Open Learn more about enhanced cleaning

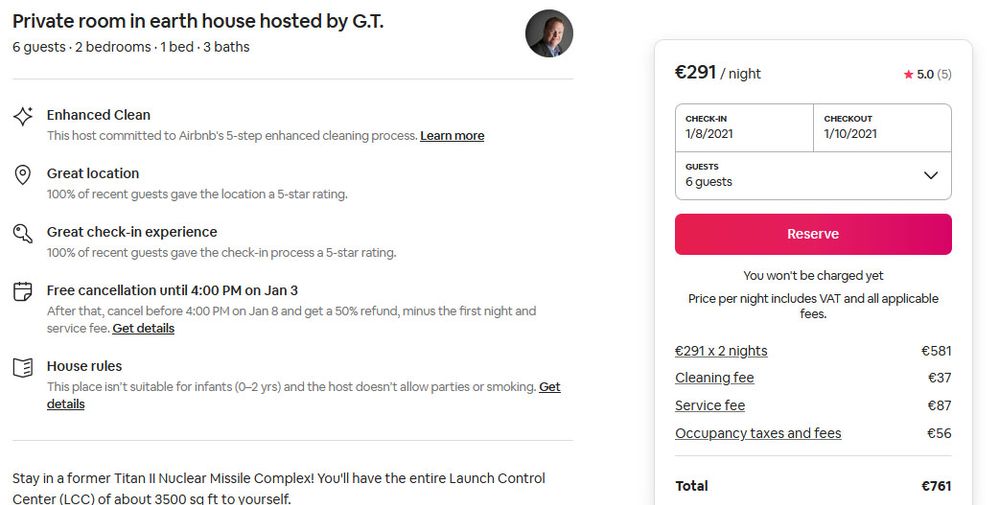pyautogui.click(x=452, y=136)
